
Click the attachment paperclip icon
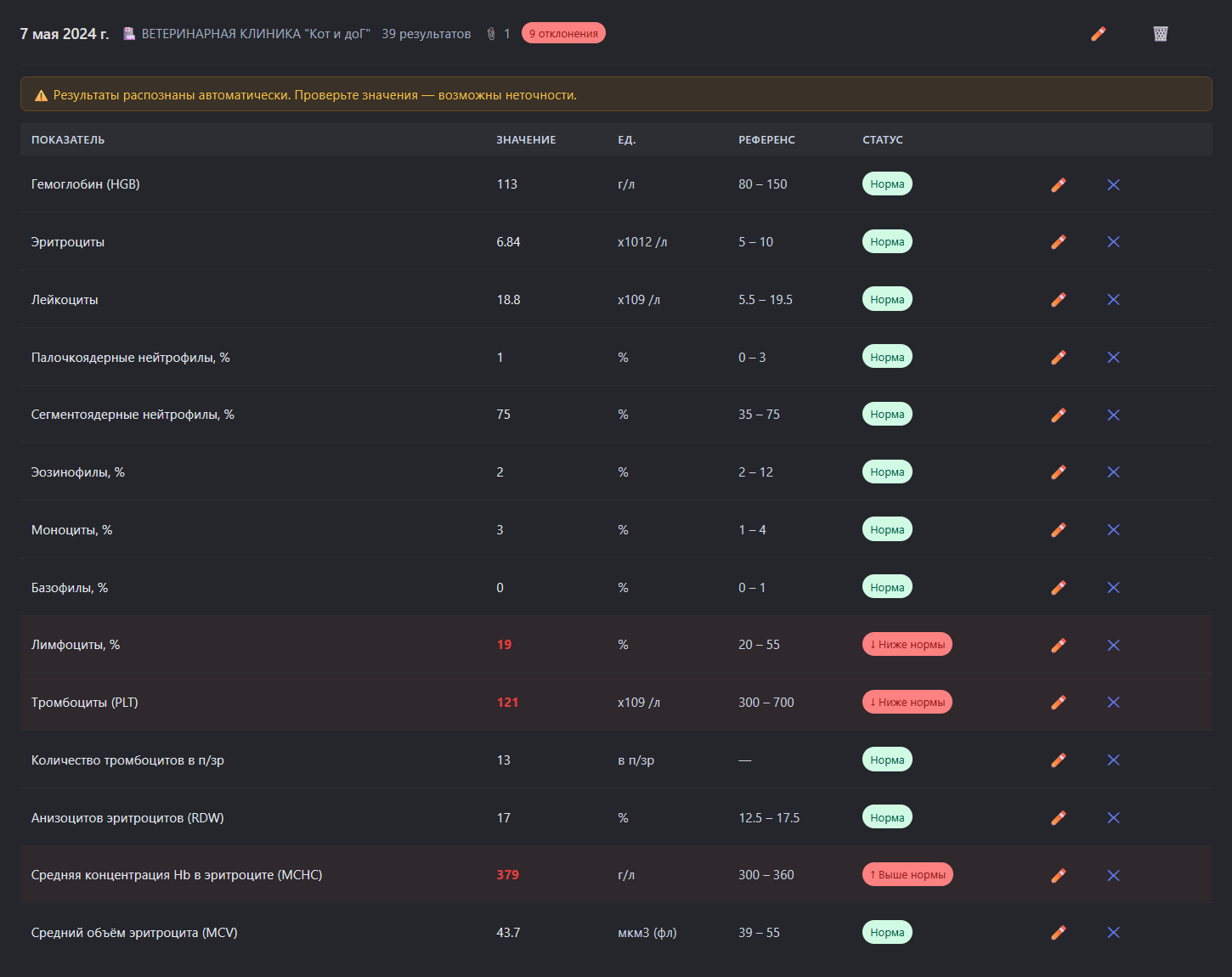pos(491,34)
